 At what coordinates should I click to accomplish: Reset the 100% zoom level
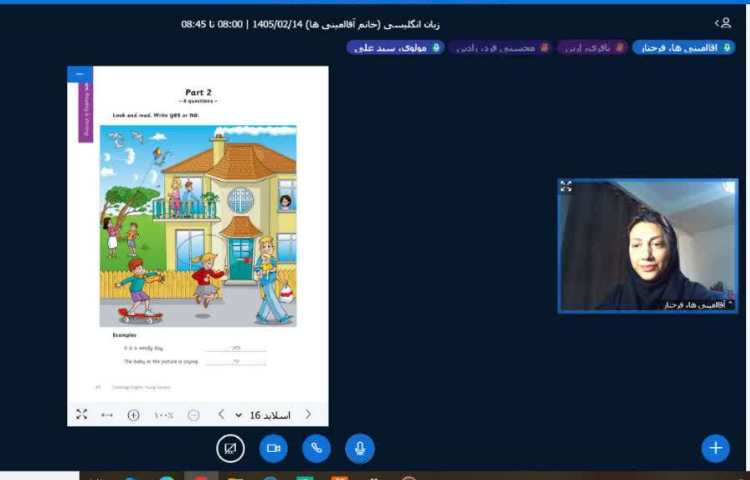click(x=164, y=415)
